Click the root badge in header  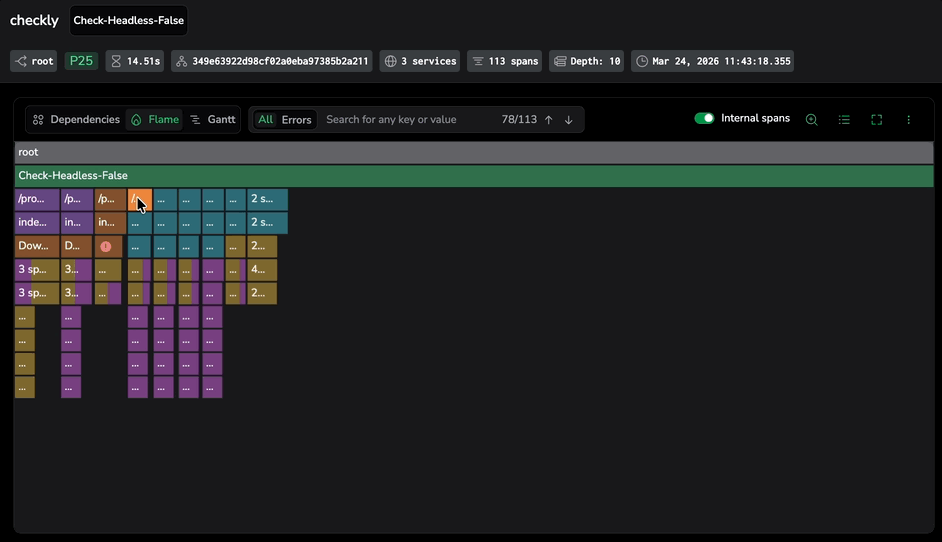tap(34, 61)
